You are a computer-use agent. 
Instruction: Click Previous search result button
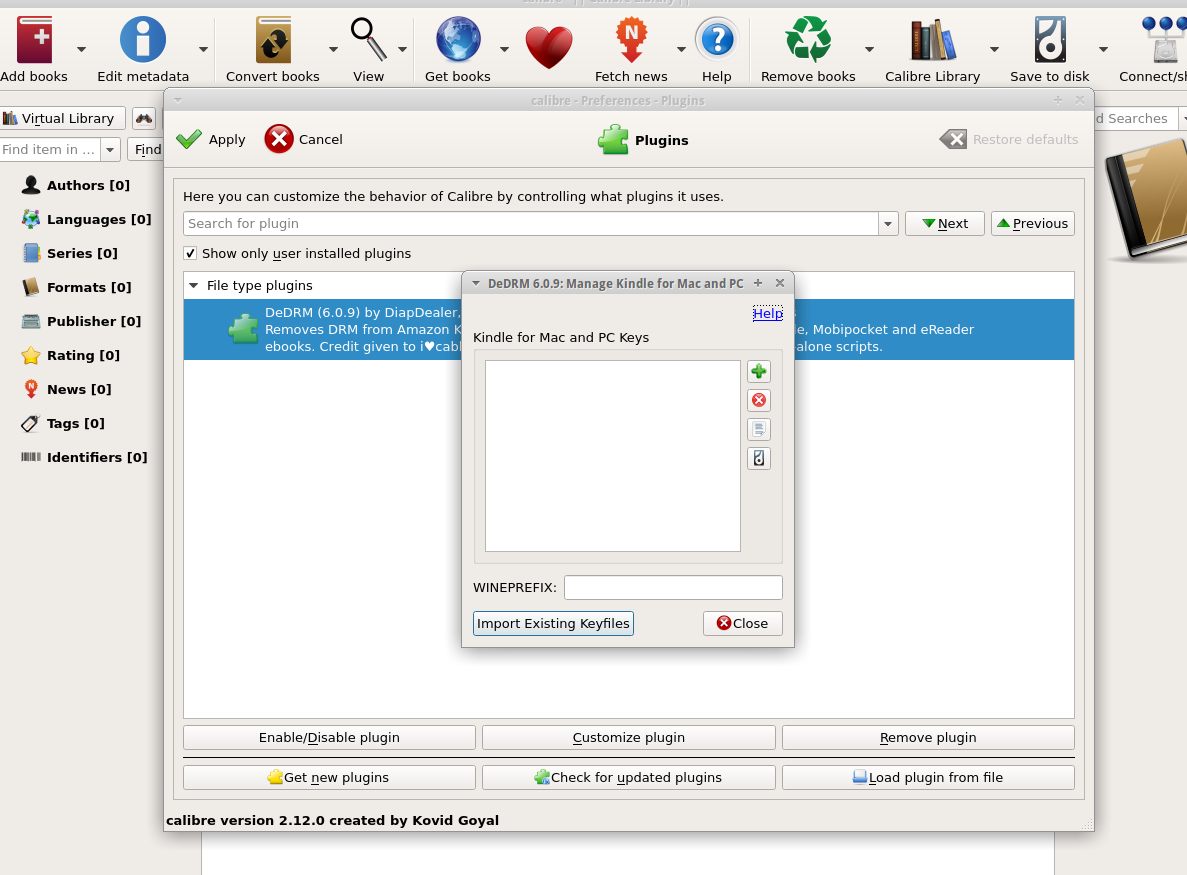tap(1033, 224)
